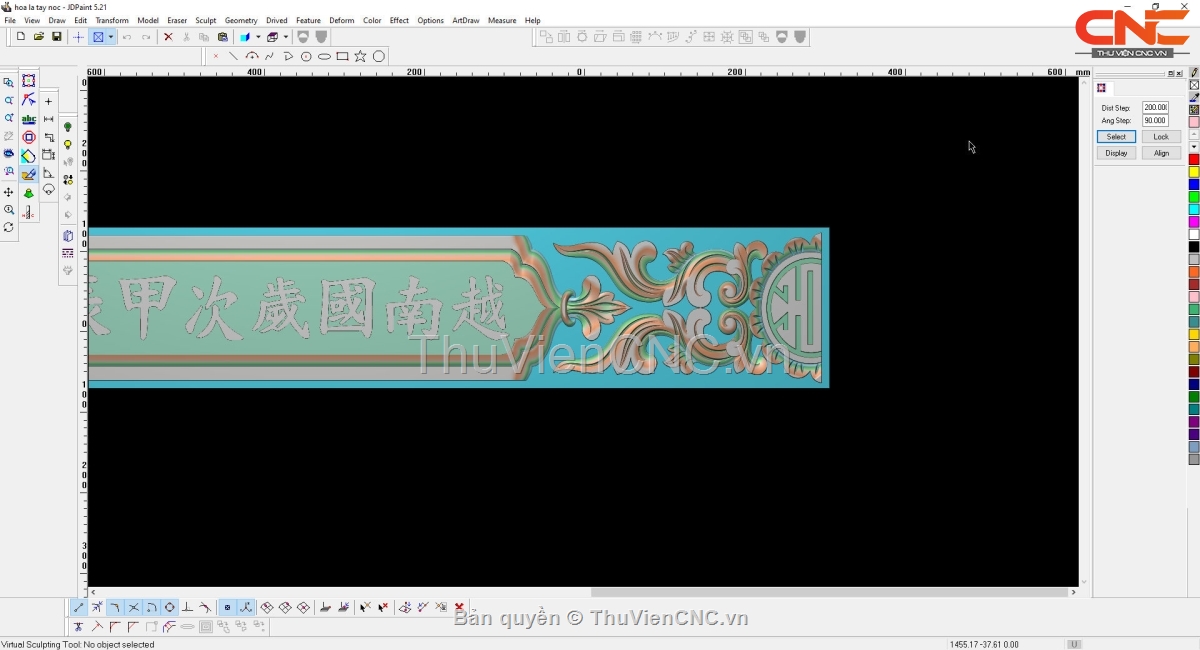
Task: Click the Save floppy disk icon
Action: 57,37
